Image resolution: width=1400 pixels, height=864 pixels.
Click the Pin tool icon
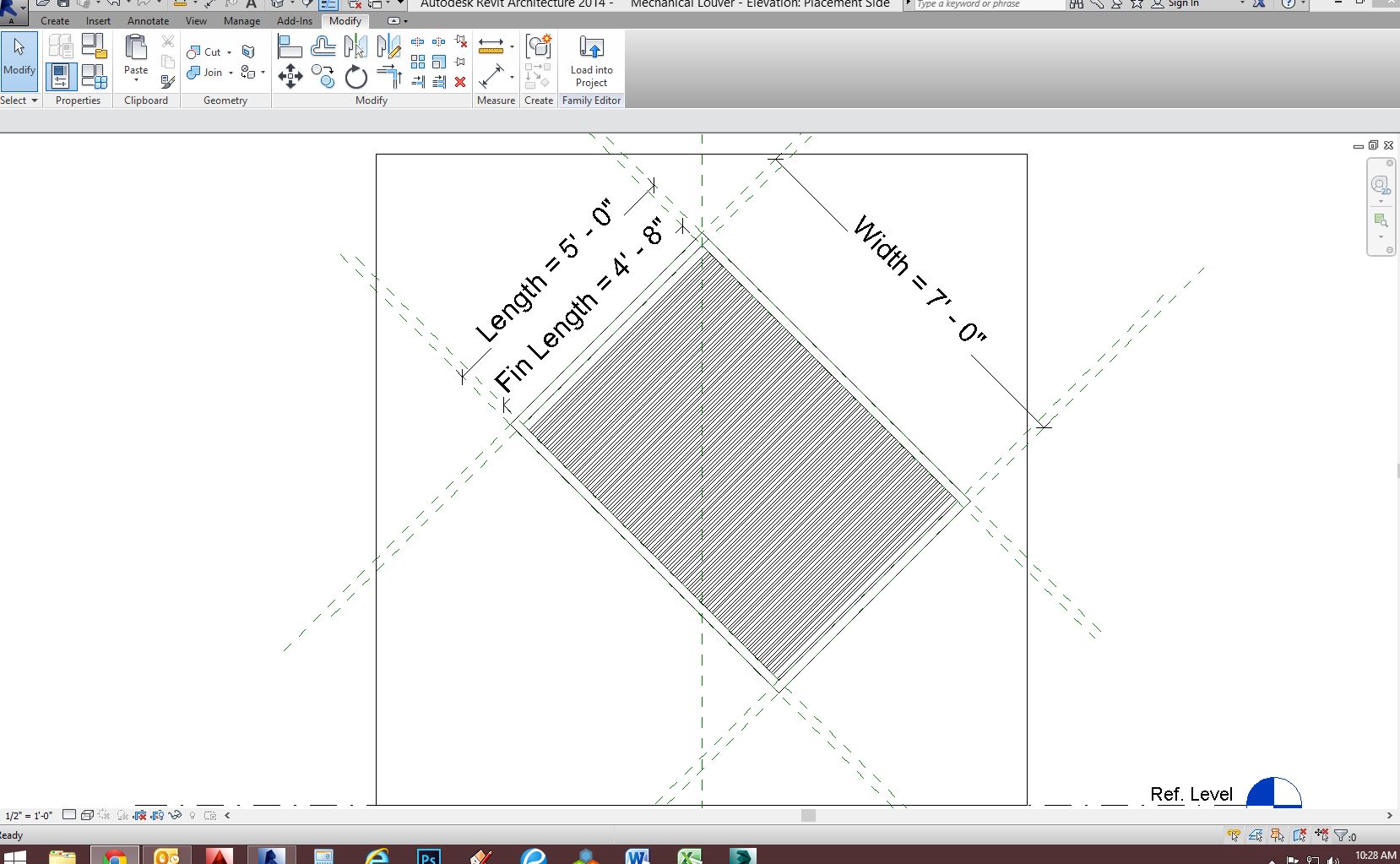click(460, 62)
